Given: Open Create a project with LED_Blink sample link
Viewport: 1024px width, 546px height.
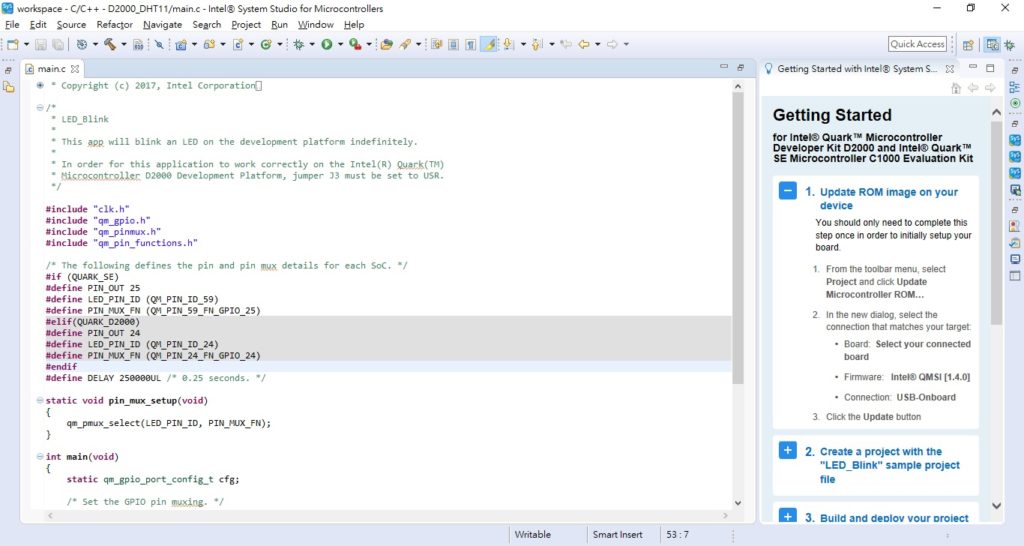Looking at the screenshot, I should pos(889,465).
